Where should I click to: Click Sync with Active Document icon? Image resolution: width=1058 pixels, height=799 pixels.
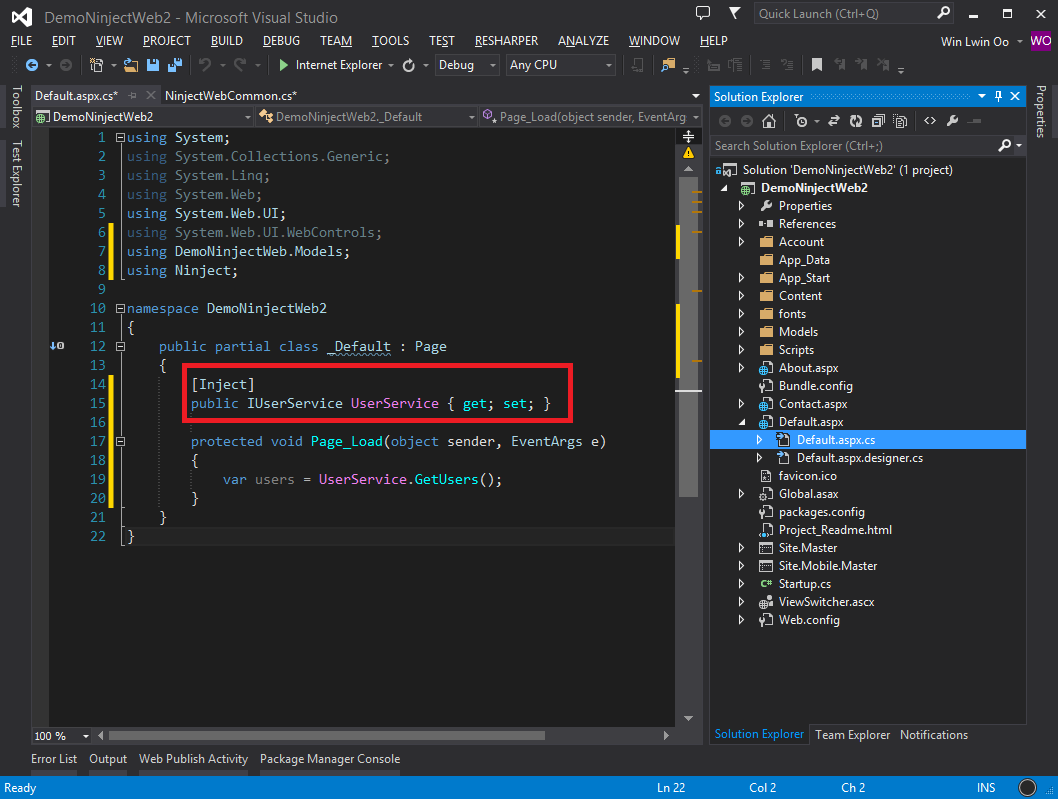834,121
